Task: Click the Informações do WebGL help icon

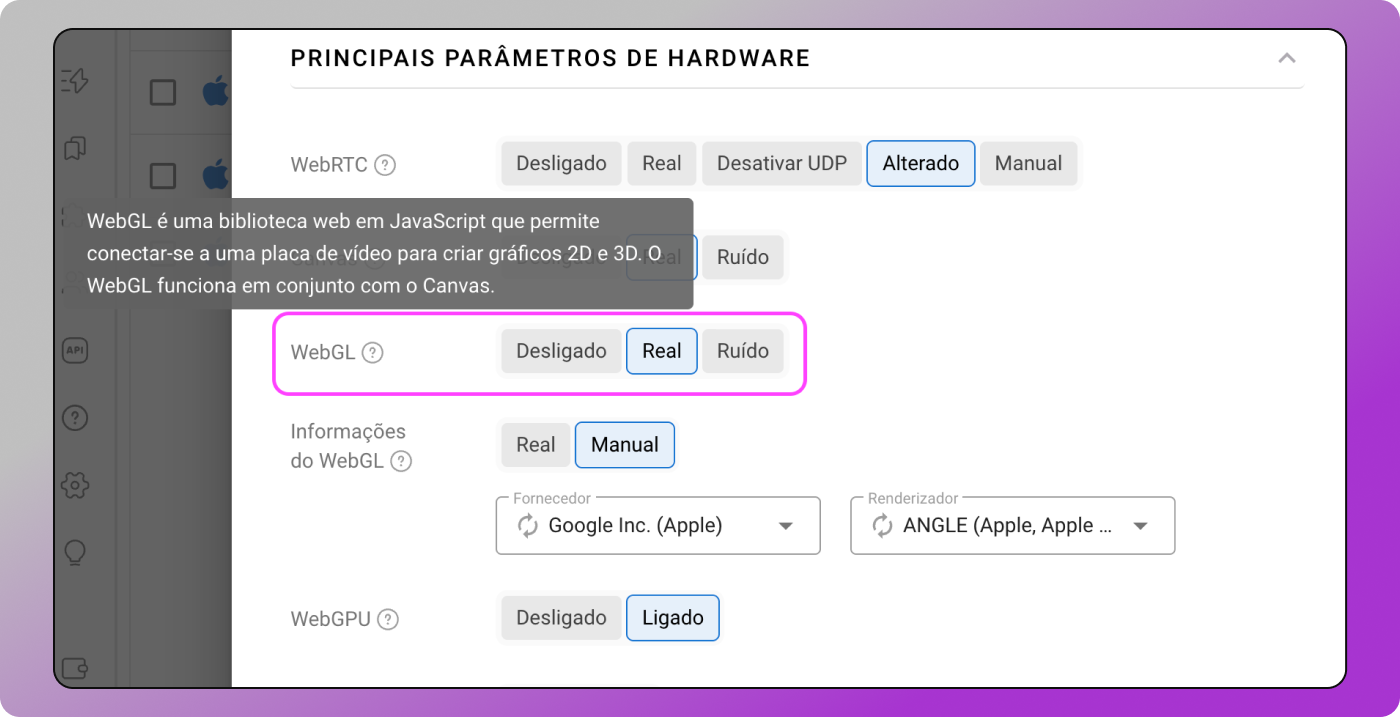Action: click(401, 461)
